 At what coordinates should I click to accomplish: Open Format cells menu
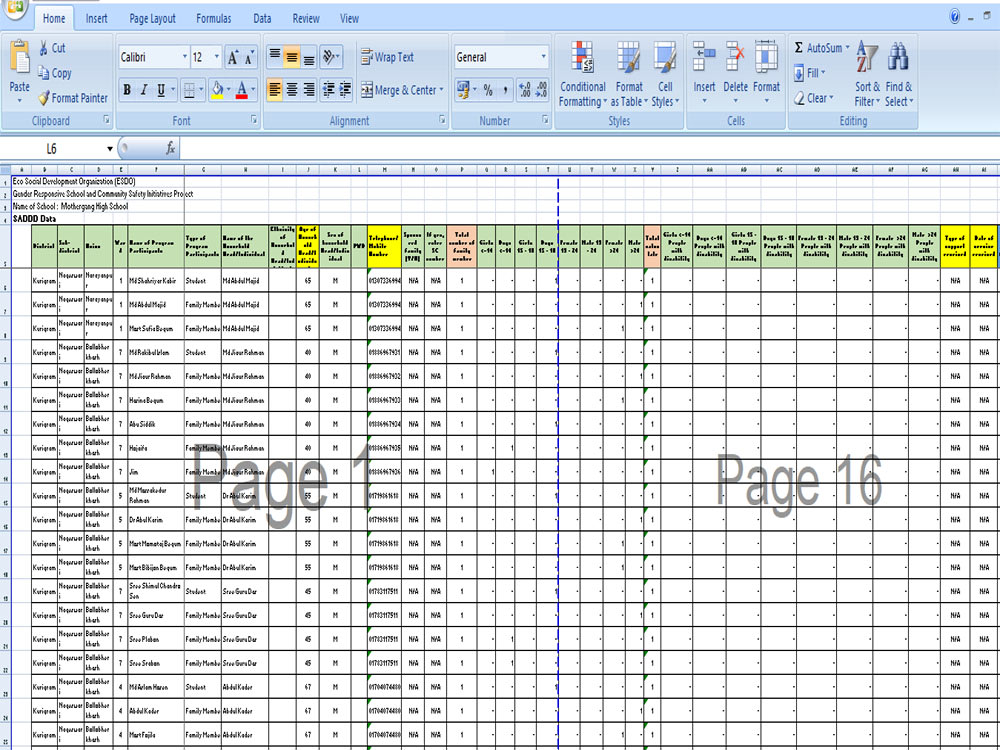[x=766, y=75]
